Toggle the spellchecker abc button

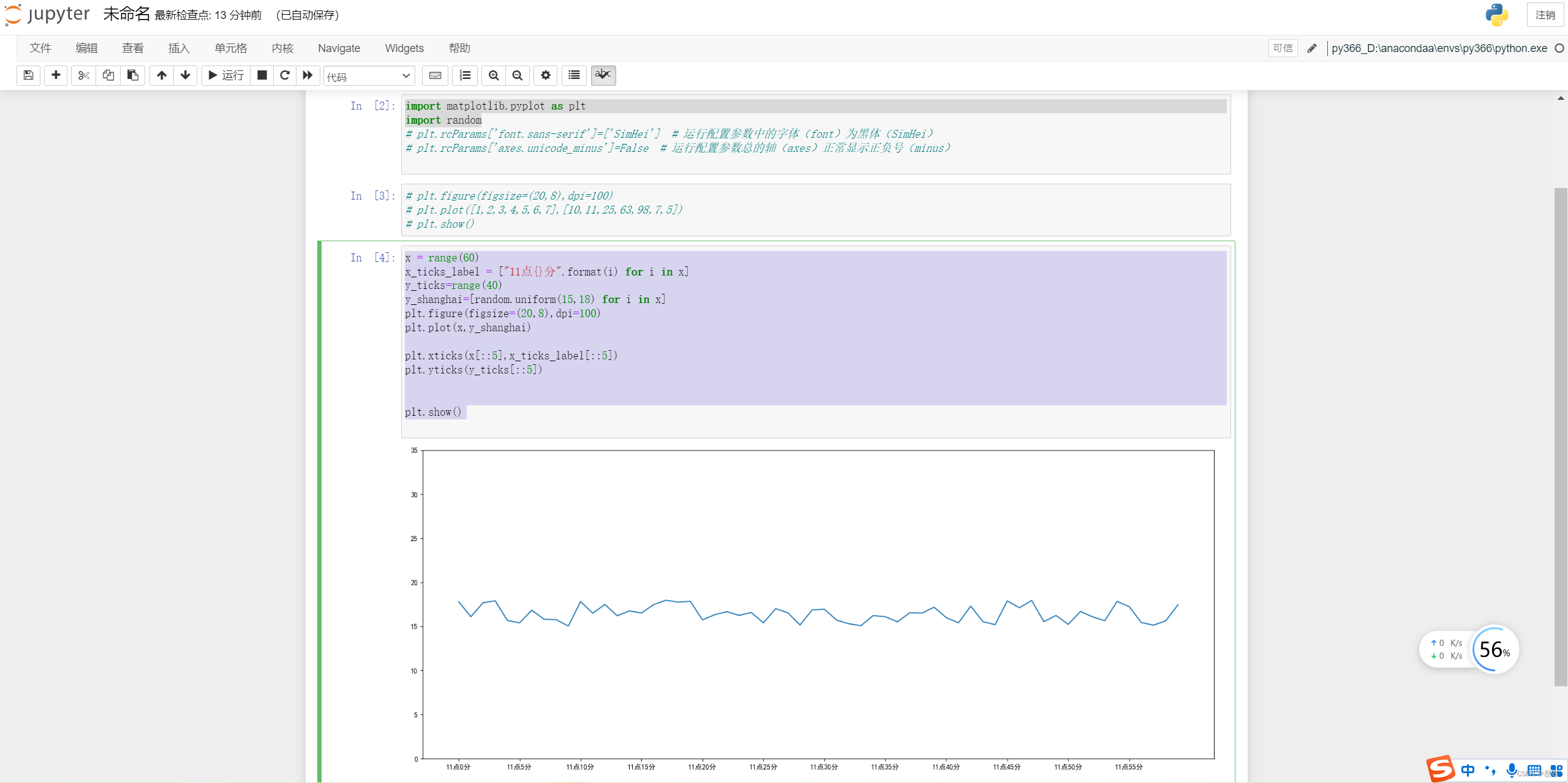(x=603, y=75)
